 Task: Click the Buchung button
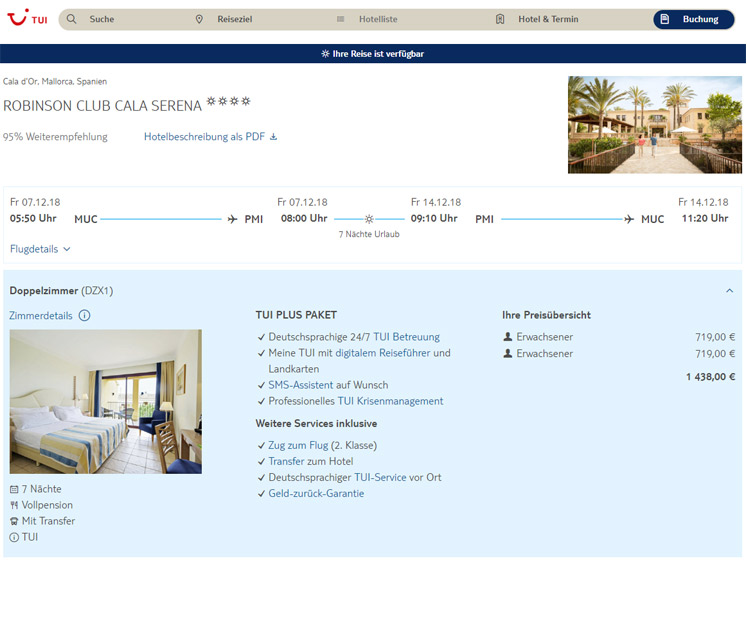pyautogui.click(x=693, y=19)
